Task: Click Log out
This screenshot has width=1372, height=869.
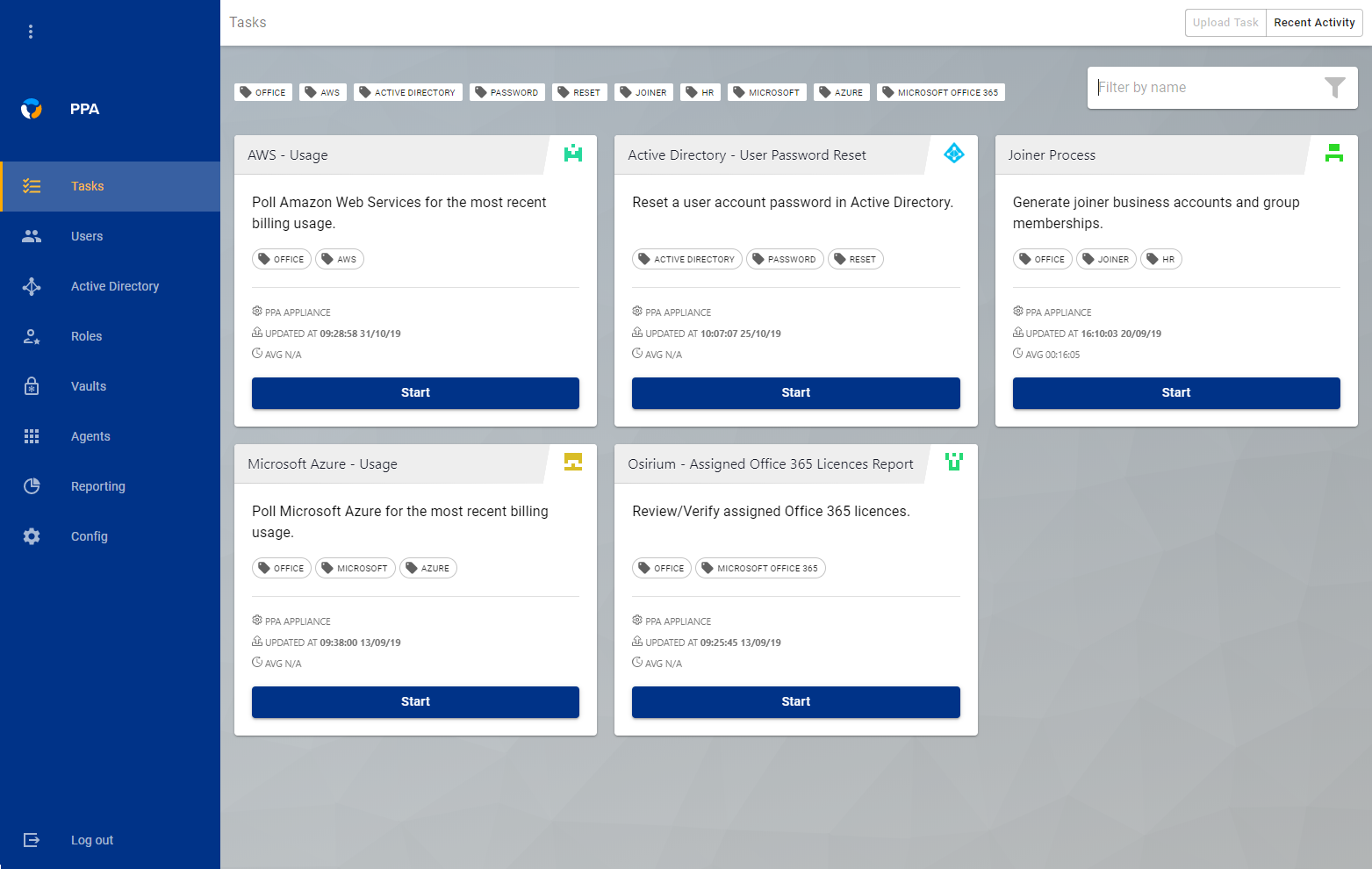Action: (110, 840)
